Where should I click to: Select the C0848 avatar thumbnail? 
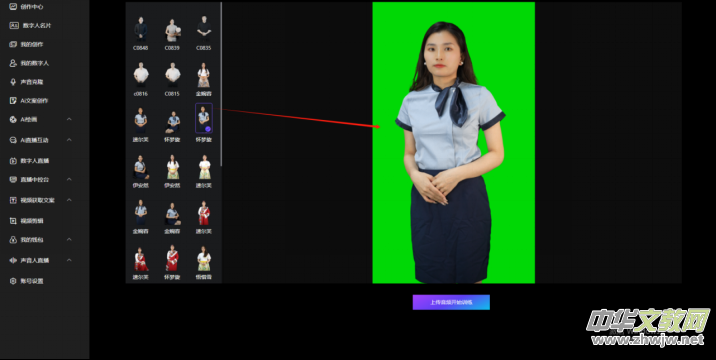point(141,30)
